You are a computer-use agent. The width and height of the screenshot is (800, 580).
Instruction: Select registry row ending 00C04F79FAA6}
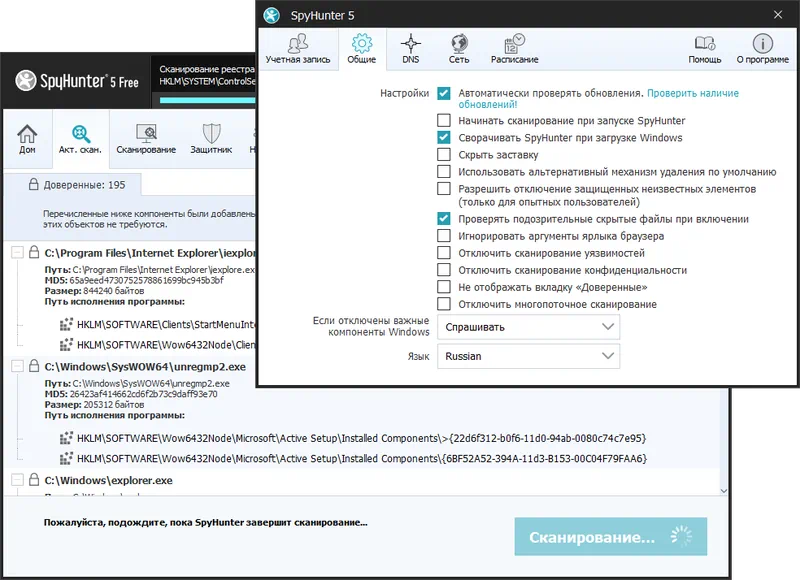(362, 459)
